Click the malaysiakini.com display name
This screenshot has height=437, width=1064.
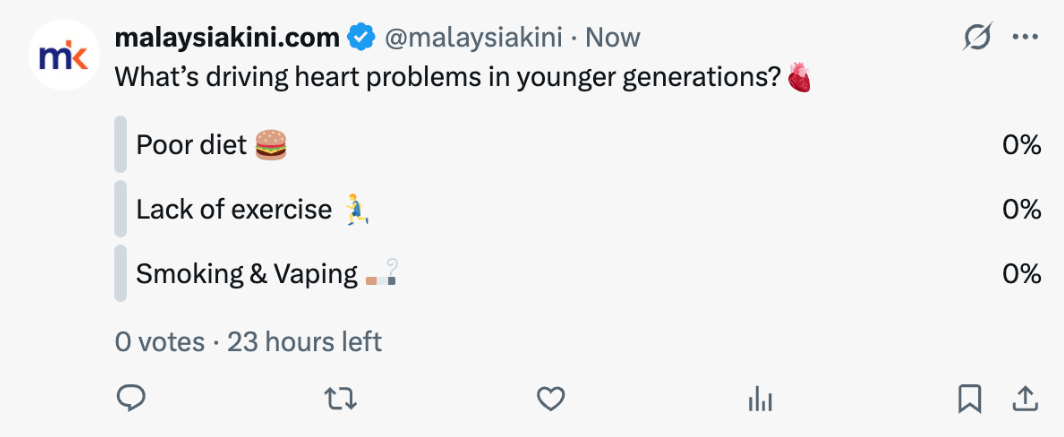(228, 38)
